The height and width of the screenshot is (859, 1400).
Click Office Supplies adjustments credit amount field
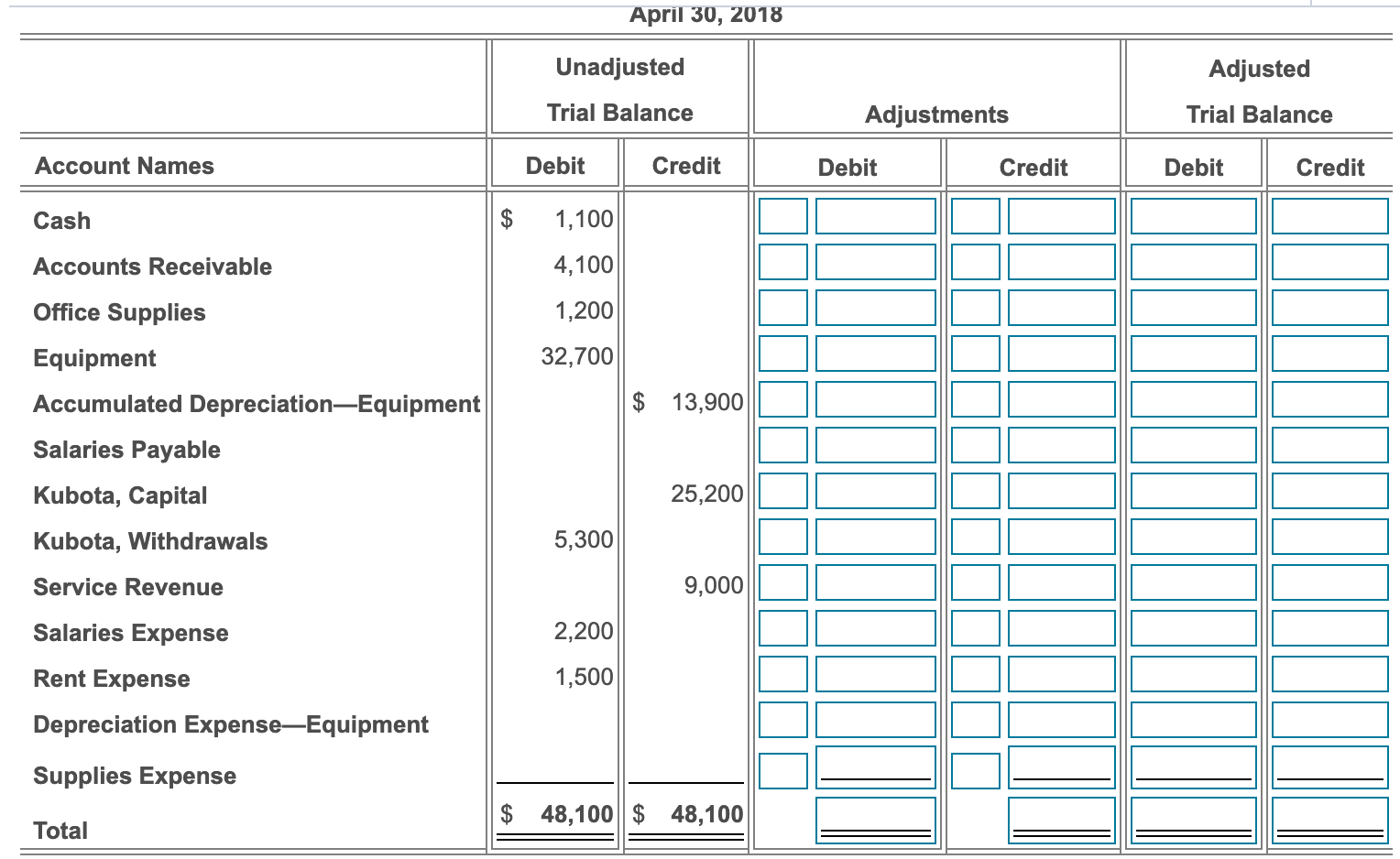coord(1062,308)
